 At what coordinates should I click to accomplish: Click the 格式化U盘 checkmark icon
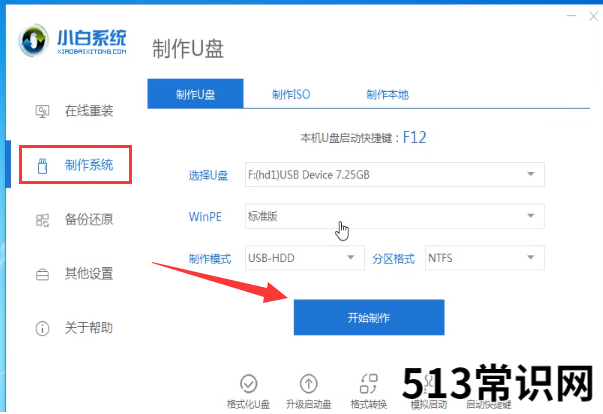(x=248, y=383)
